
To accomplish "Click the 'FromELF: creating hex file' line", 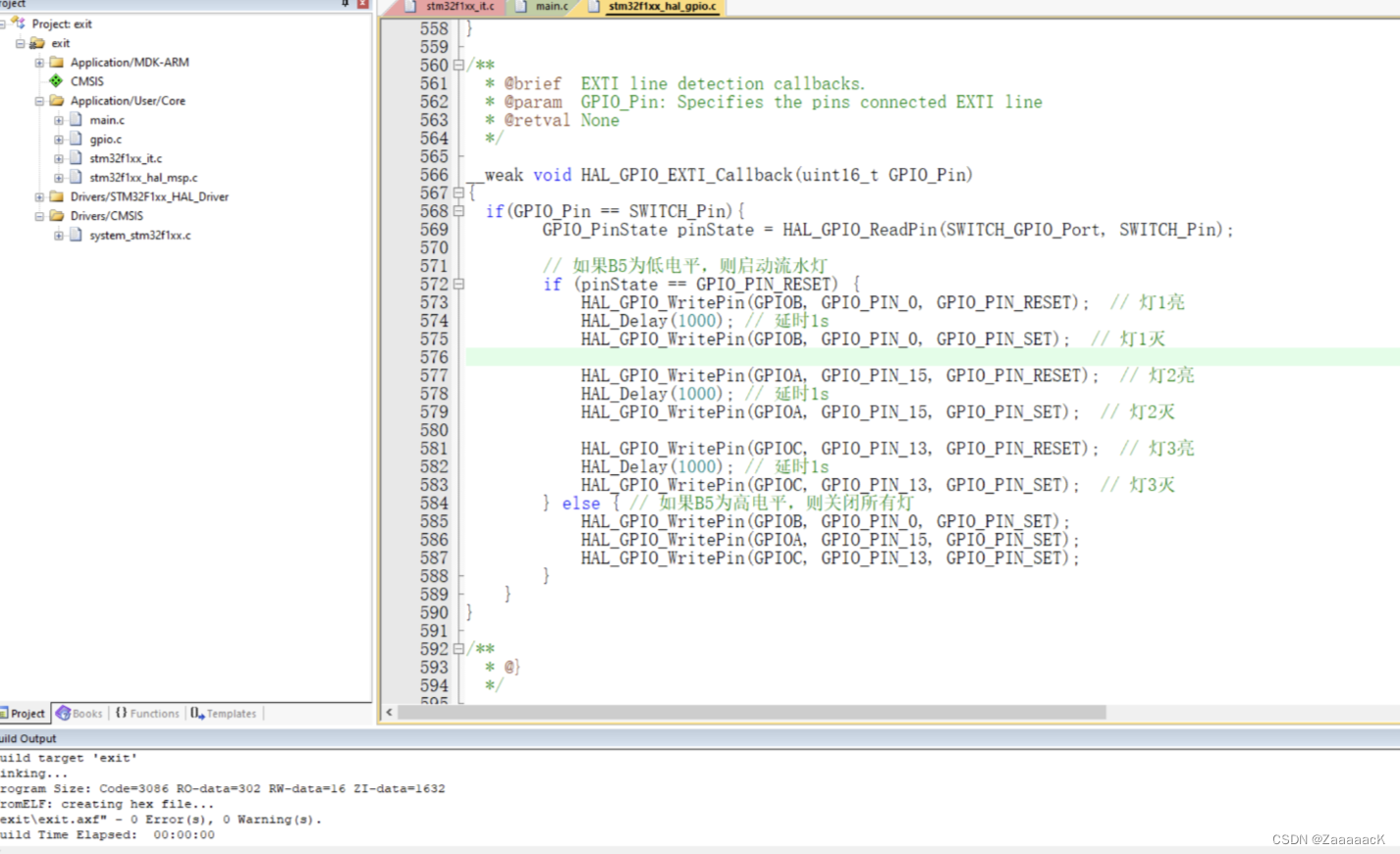I will pos(106,804).
